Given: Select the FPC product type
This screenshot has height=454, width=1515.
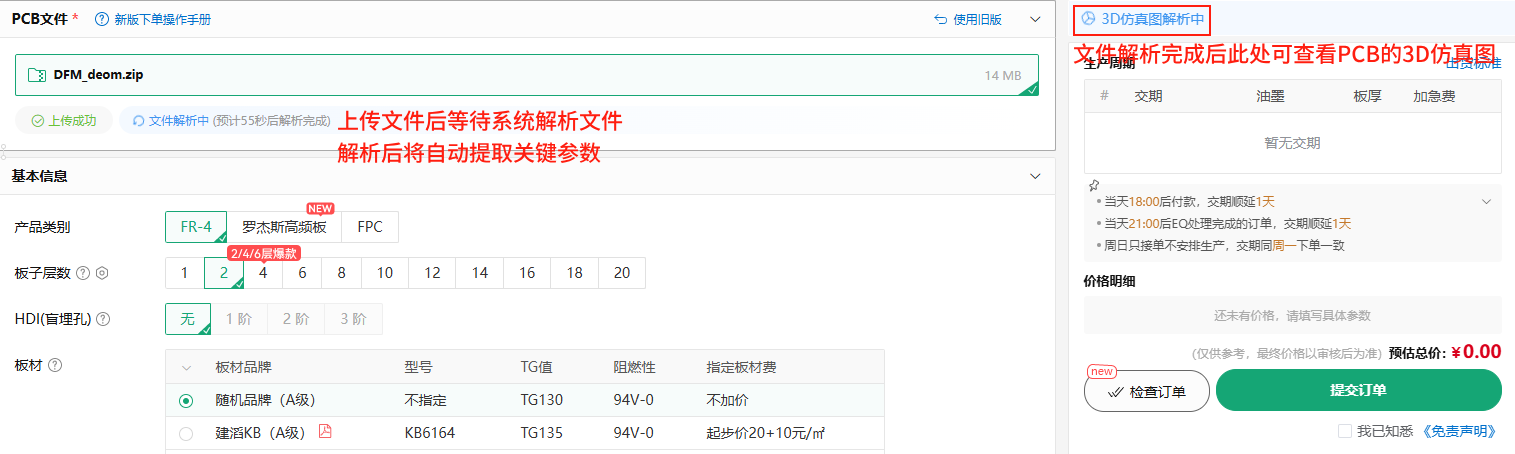Looking at the screenshot, I should pyautogui.click(x=370, y=227).
